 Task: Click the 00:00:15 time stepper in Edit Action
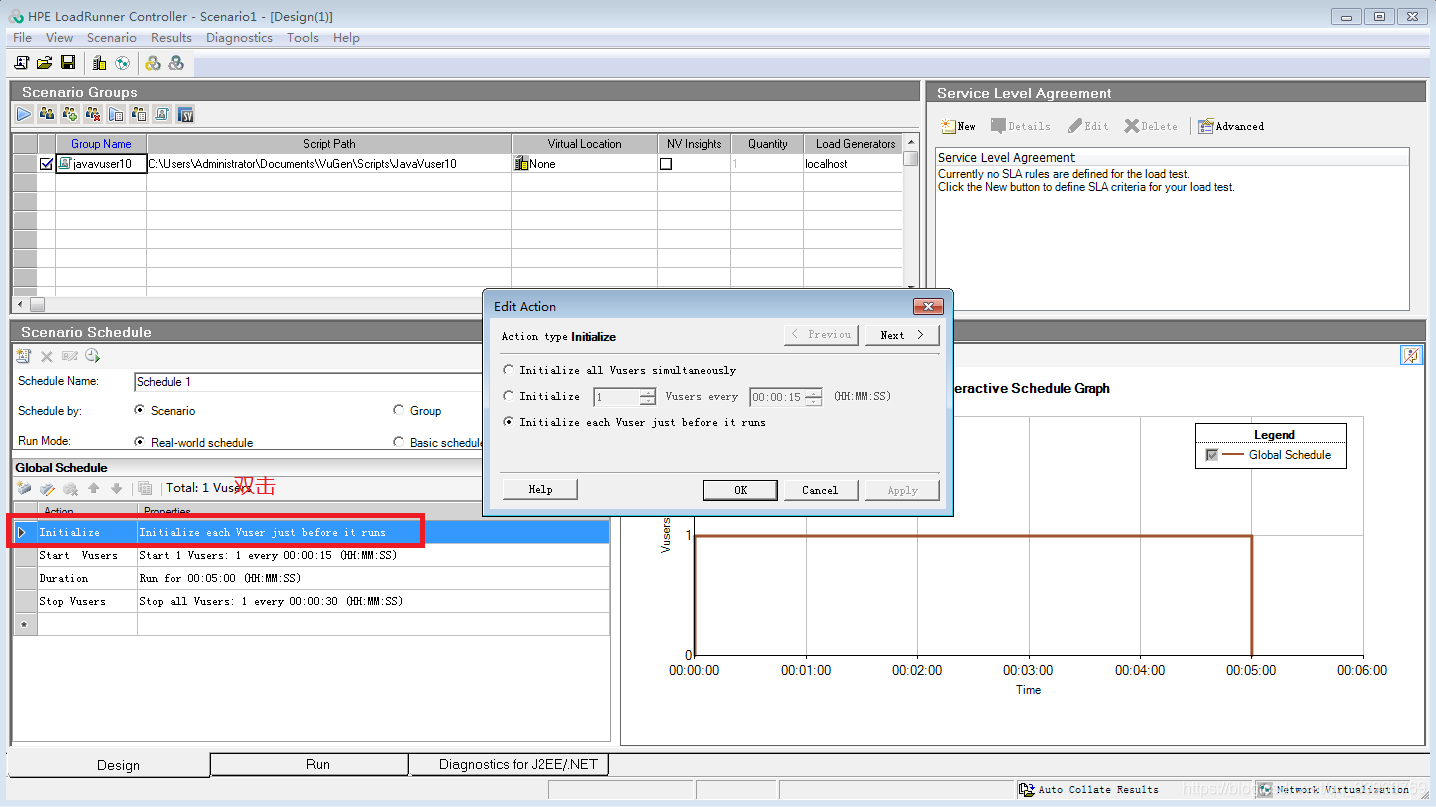[x=813, y=397]
